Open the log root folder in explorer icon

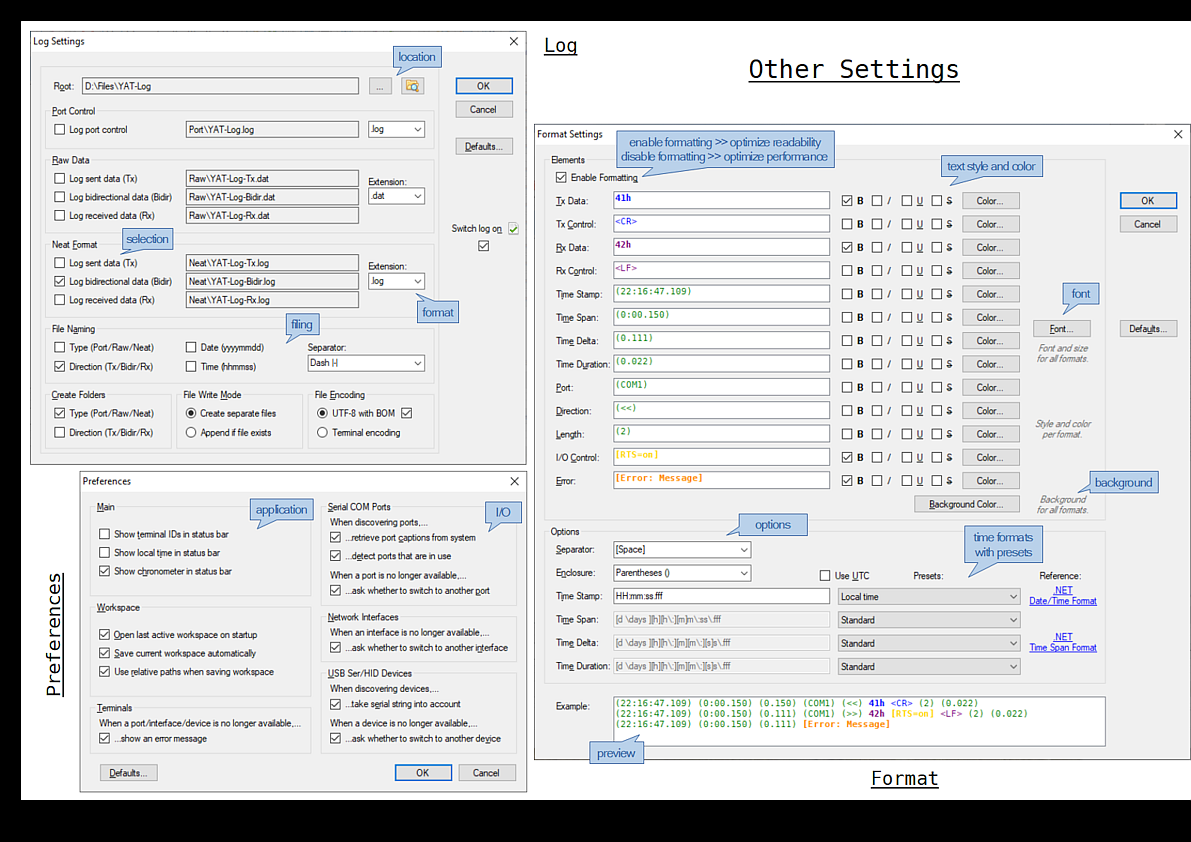[413, 86]
